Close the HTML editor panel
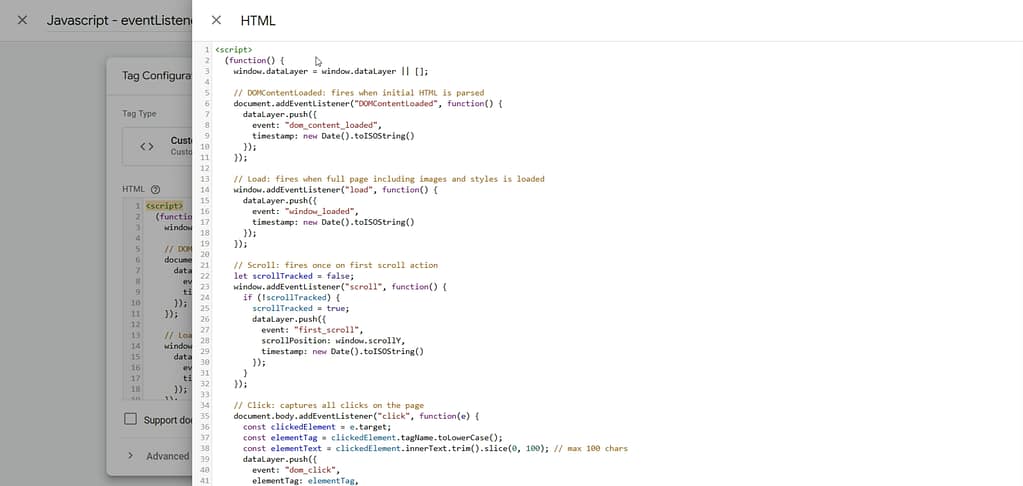Viewport: 1023px width, 486px height. (x=216, y=20)
